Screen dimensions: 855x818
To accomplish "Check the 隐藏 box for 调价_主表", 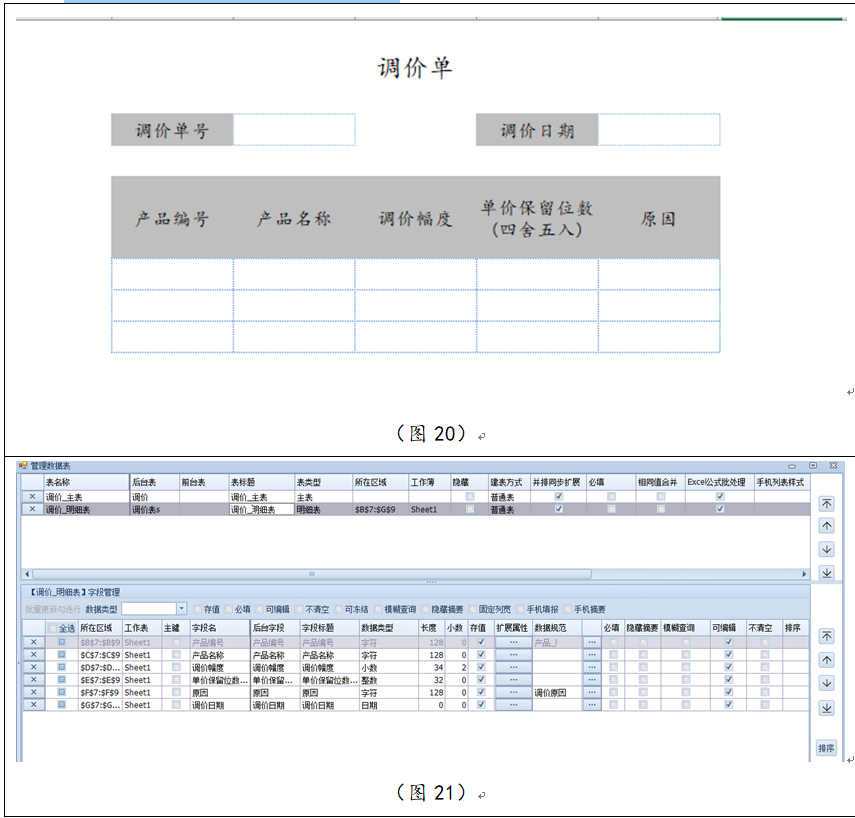I will click(470, 496).
